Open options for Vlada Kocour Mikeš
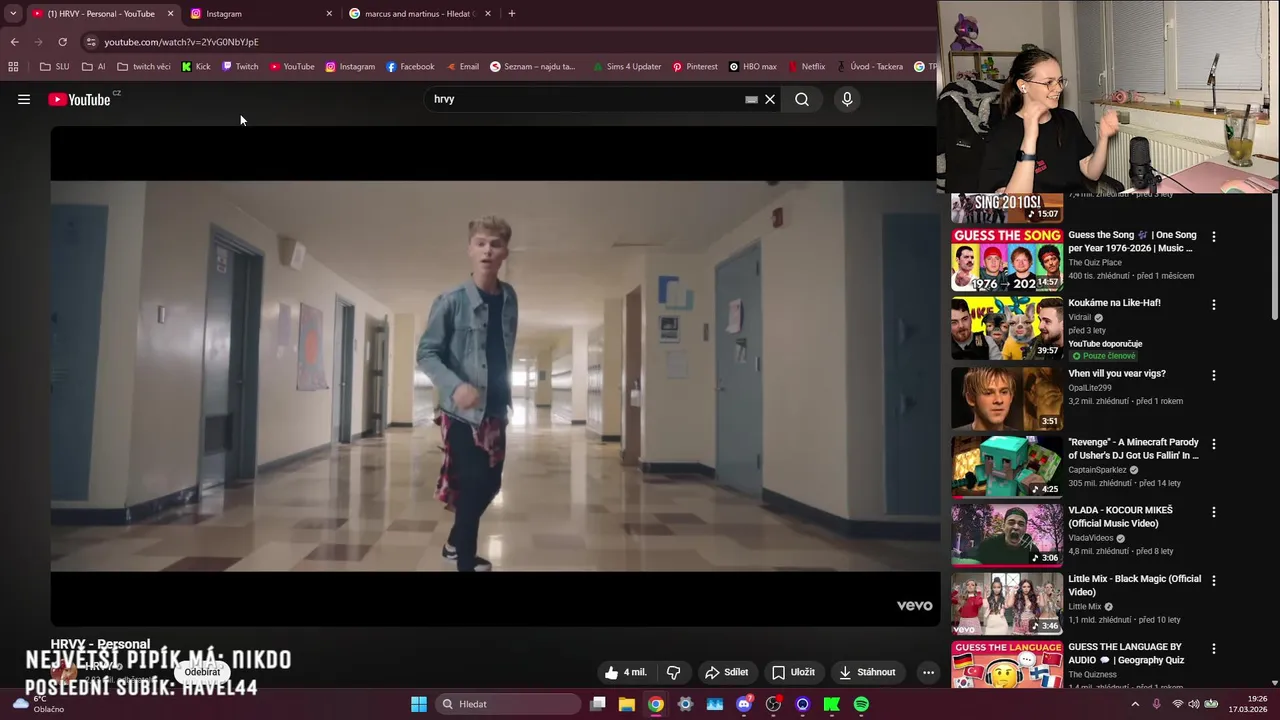This screenshot has width=1280, height=720. tap(1214, 511)
